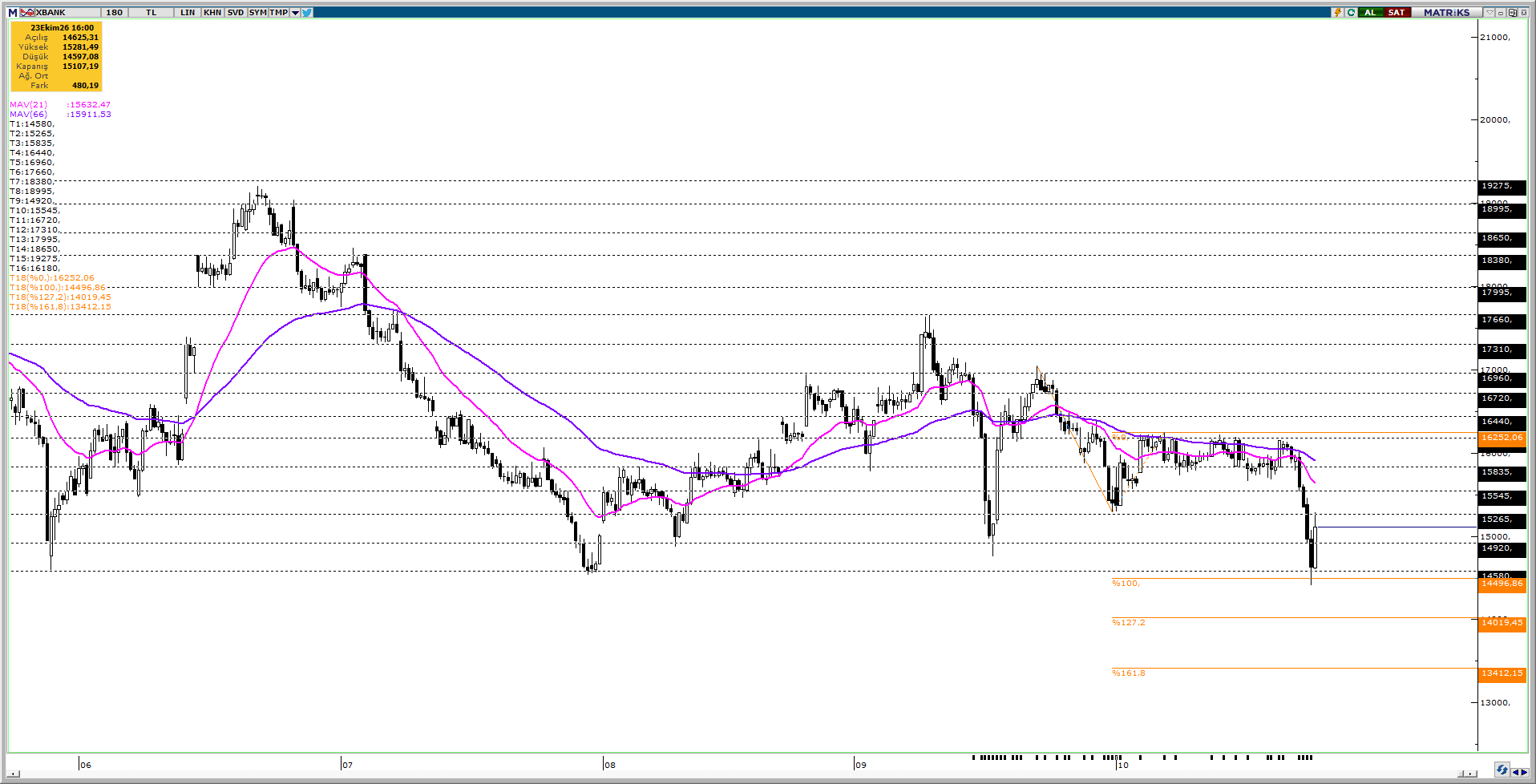Change the 180 period setting
This screenshot has width=1536, height=784.
click(115, 13)
